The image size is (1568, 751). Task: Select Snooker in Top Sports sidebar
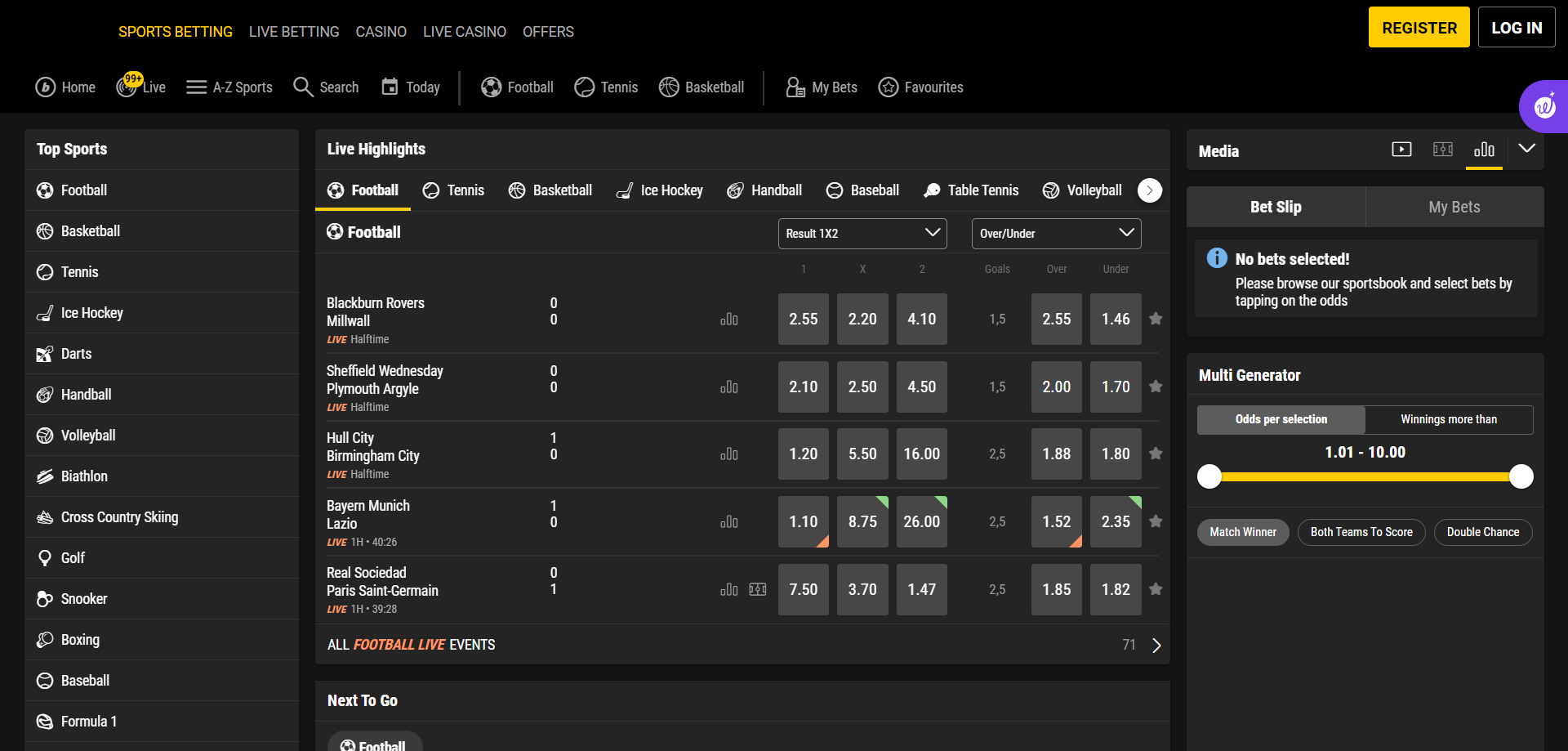pyautogui.click(x=162, y=599)
